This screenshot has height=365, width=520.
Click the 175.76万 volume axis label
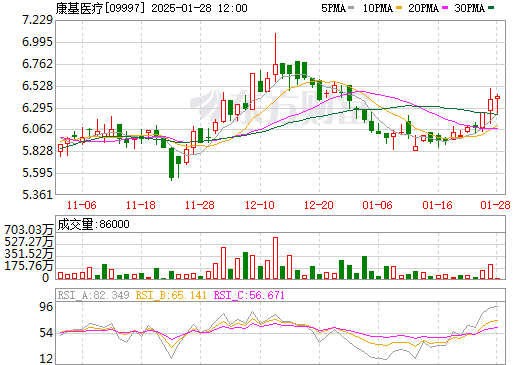29,266
